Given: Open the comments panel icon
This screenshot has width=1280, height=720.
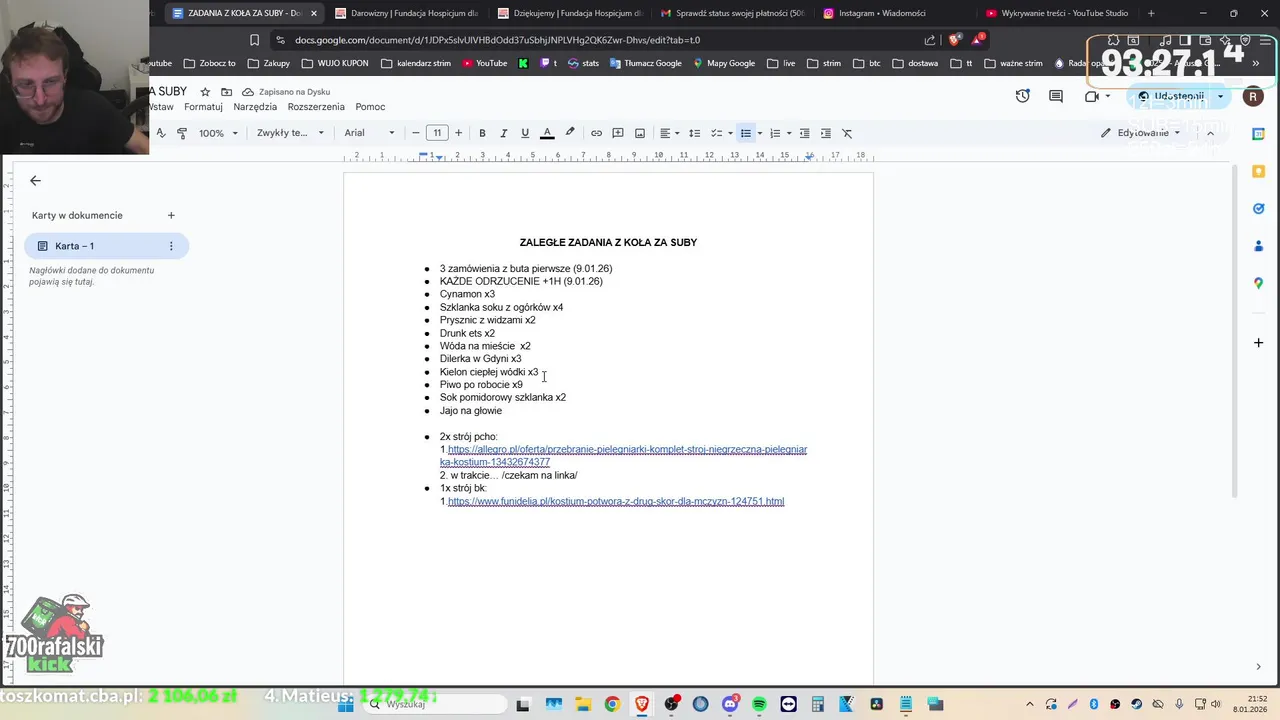Looking at the screenshot, I should (x=1056, y=96).
